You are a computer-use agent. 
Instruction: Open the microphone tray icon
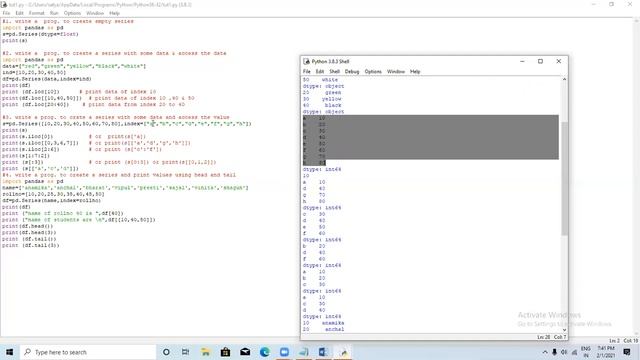[554, 352]
